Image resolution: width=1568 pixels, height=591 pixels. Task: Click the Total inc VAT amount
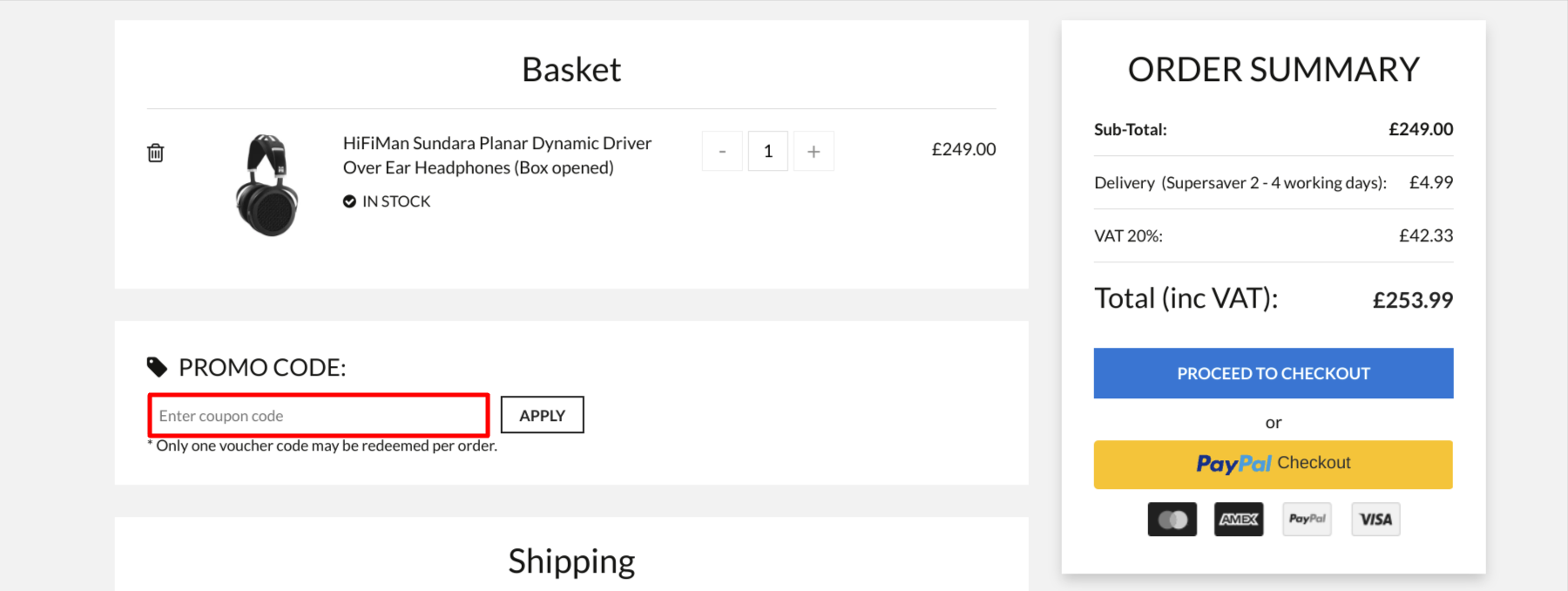(1413, 300)
